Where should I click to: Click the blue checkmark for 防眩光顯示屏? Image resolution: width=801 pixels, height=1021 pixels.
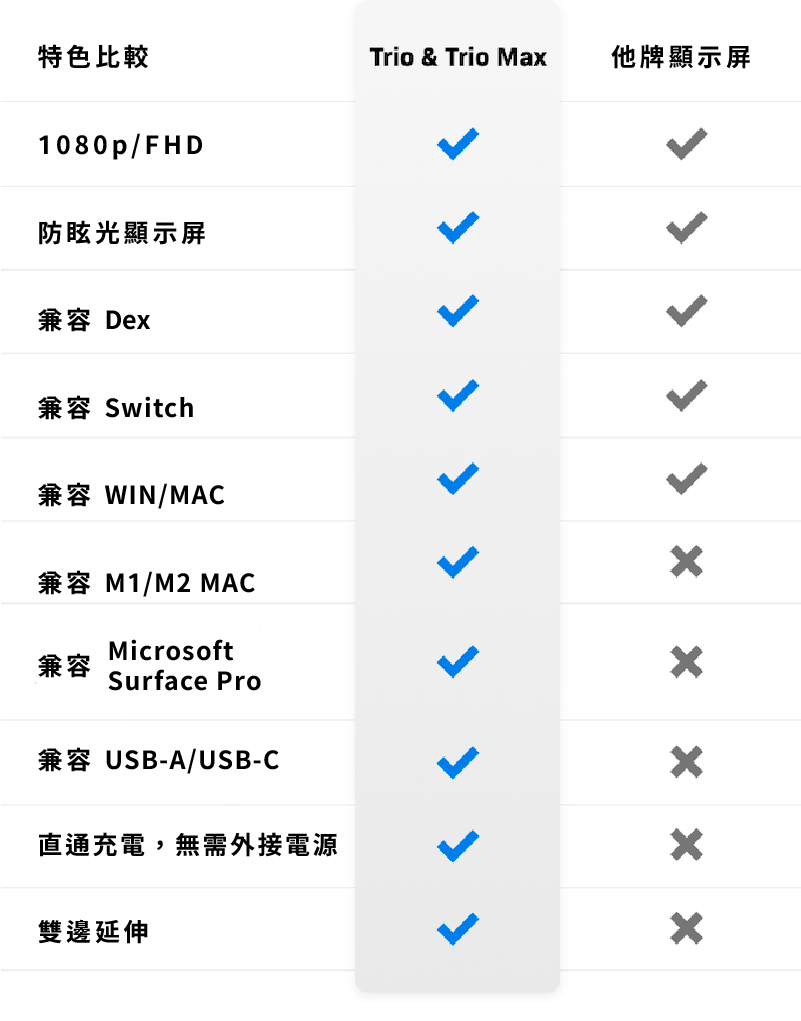coord(457,229)
